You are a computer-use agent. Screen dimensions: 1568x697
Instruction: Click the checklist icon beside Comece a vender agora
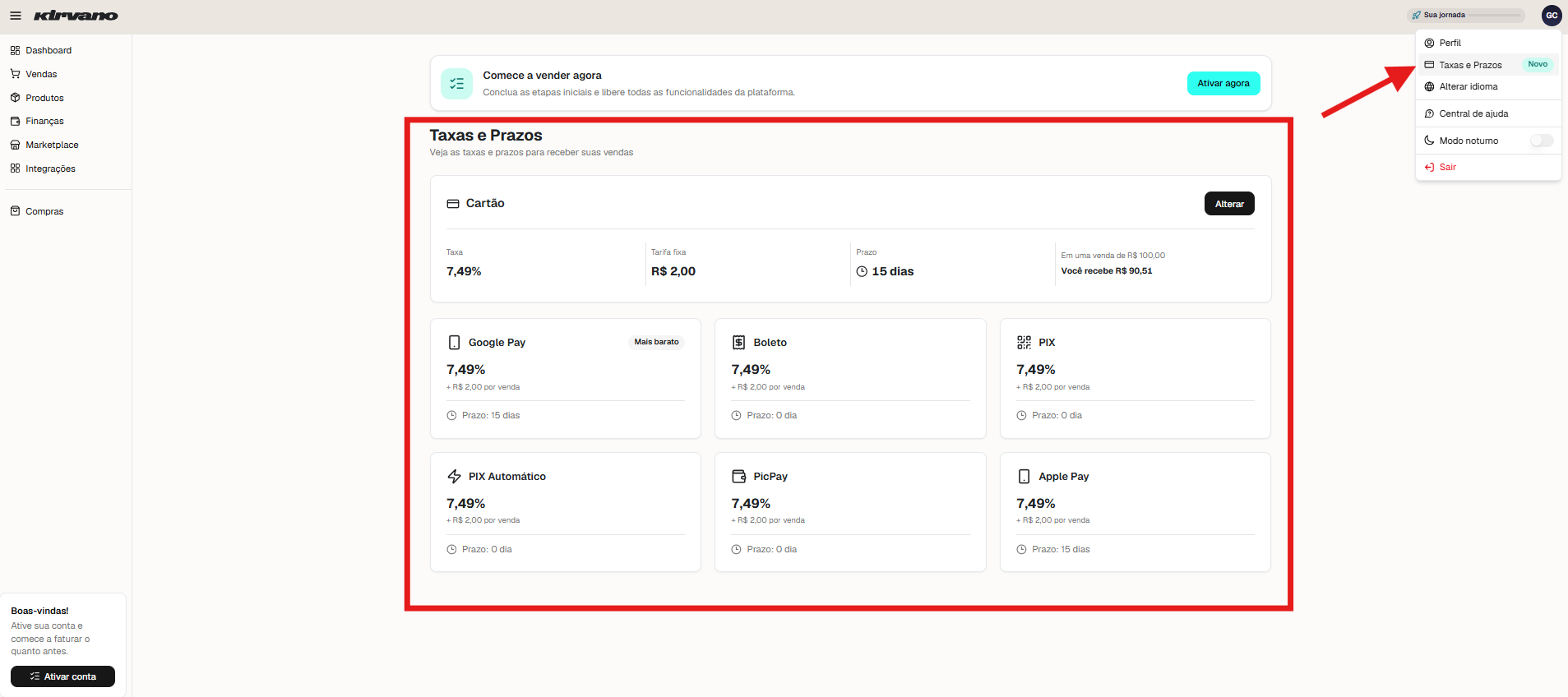(456, 84)
